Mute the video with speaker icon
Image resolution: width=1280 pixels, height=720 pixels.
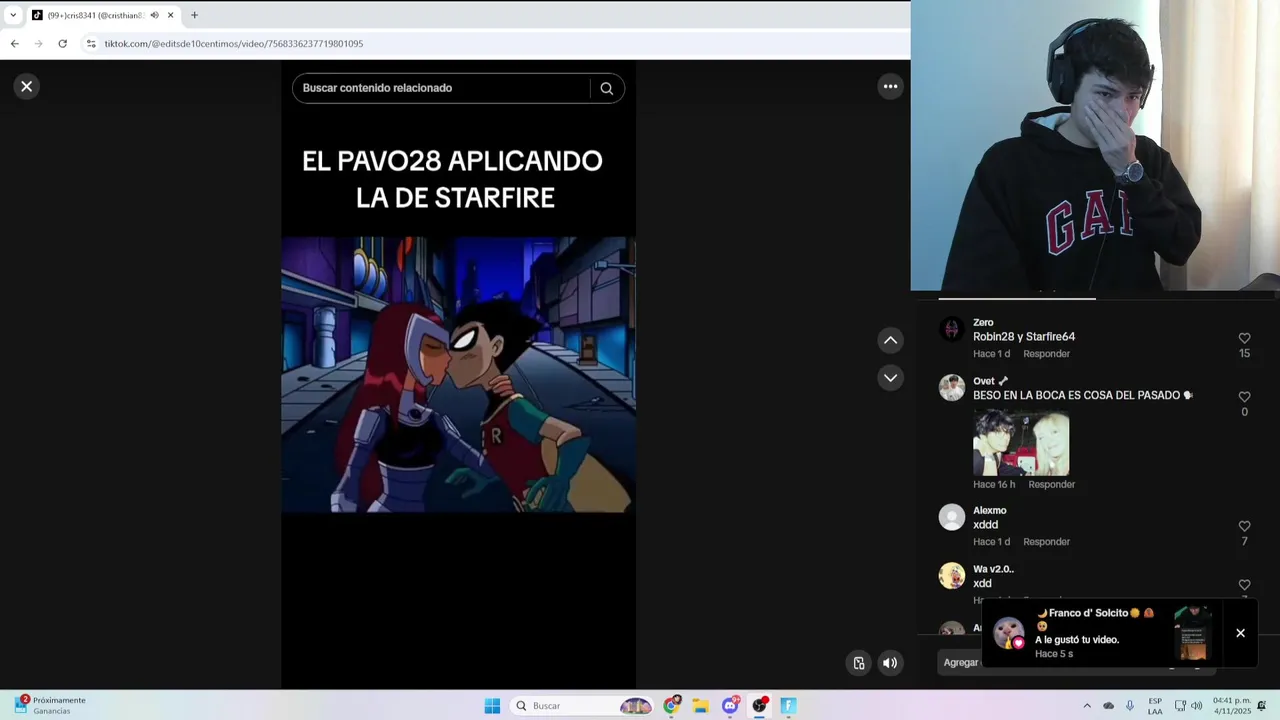pyautogui.click(x=889, y=662)
